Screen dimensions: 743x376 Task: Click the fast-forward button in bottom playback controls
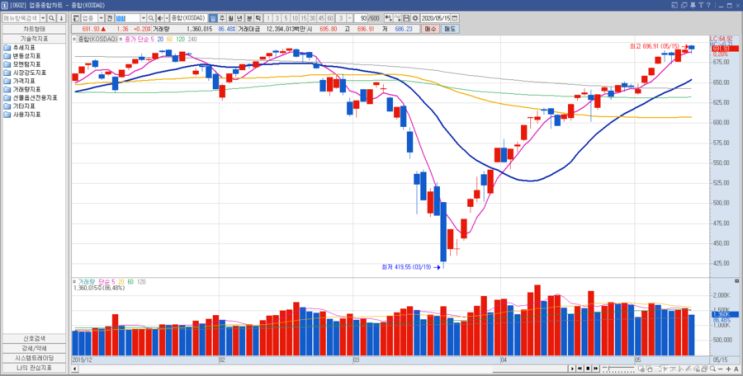(x=596, y=368)
